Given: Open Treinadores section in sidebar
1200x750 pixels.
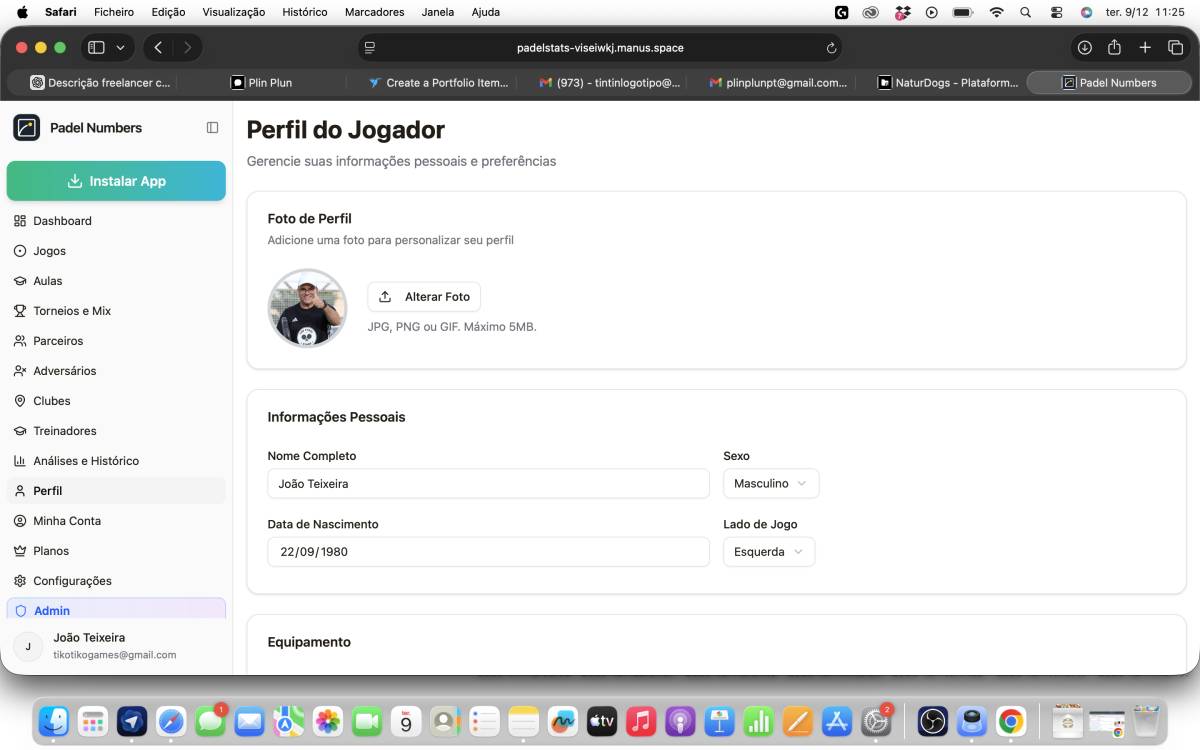Looking at the screenshot, I should (x=116, y=431).
